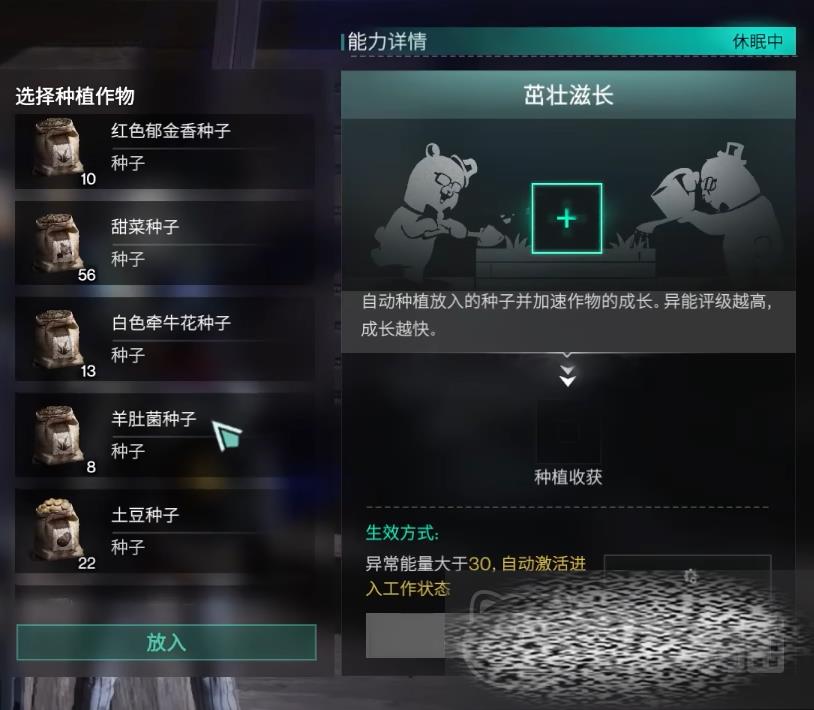Click the green plus seed slot
This screenshot has width=814, height=710.
[x=567, y=218]
